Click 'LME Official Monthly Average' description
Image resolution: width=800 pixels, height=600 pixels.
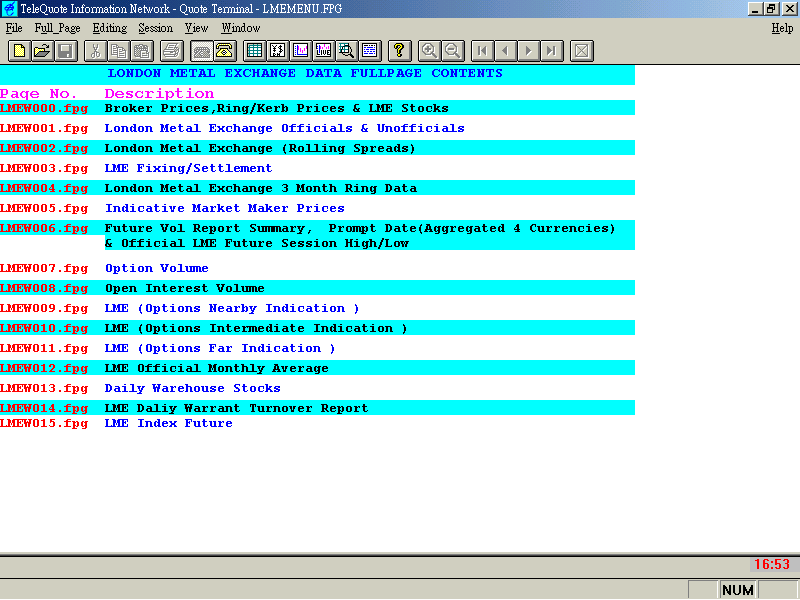pyautogui.click(x=216, y=368)
